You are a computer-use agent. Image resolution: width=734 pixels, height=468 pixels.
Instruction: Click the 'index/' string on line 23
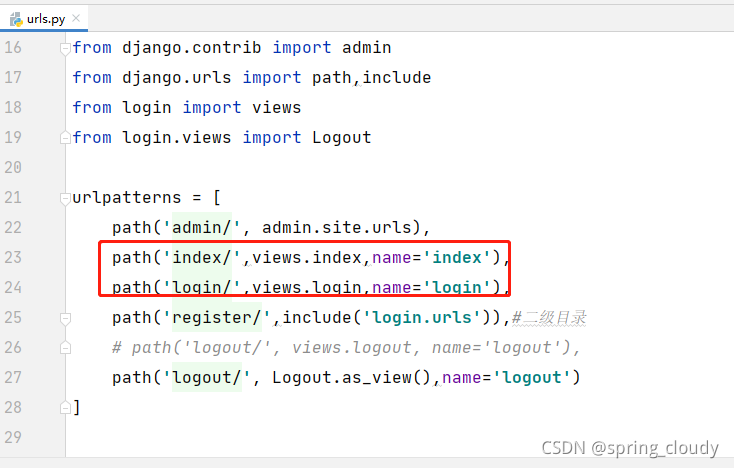[x=201, y=258]
